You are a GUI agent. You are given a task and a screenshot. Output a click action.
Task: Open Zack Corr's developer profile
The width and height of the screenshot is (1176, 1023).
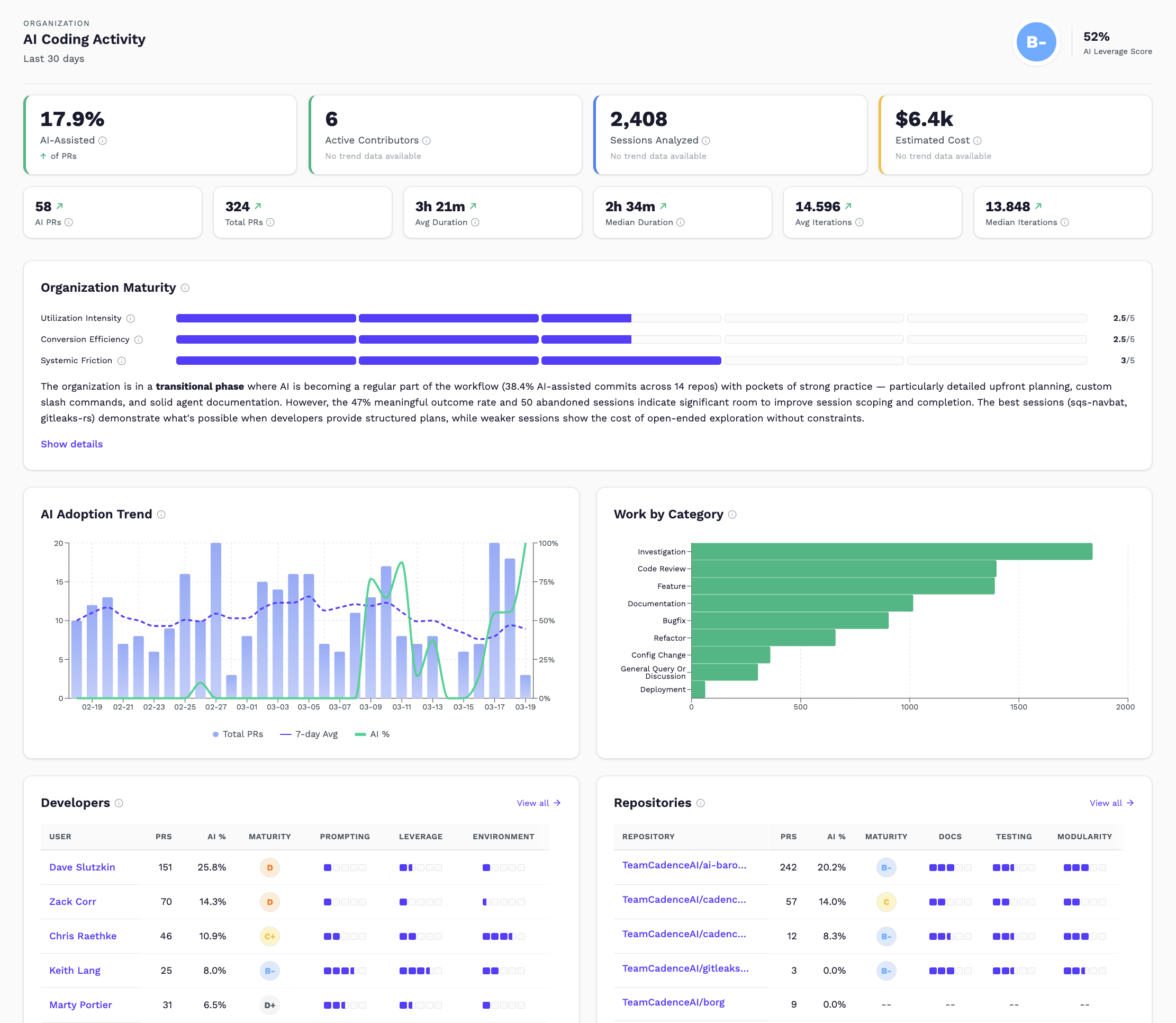point(73,901)
